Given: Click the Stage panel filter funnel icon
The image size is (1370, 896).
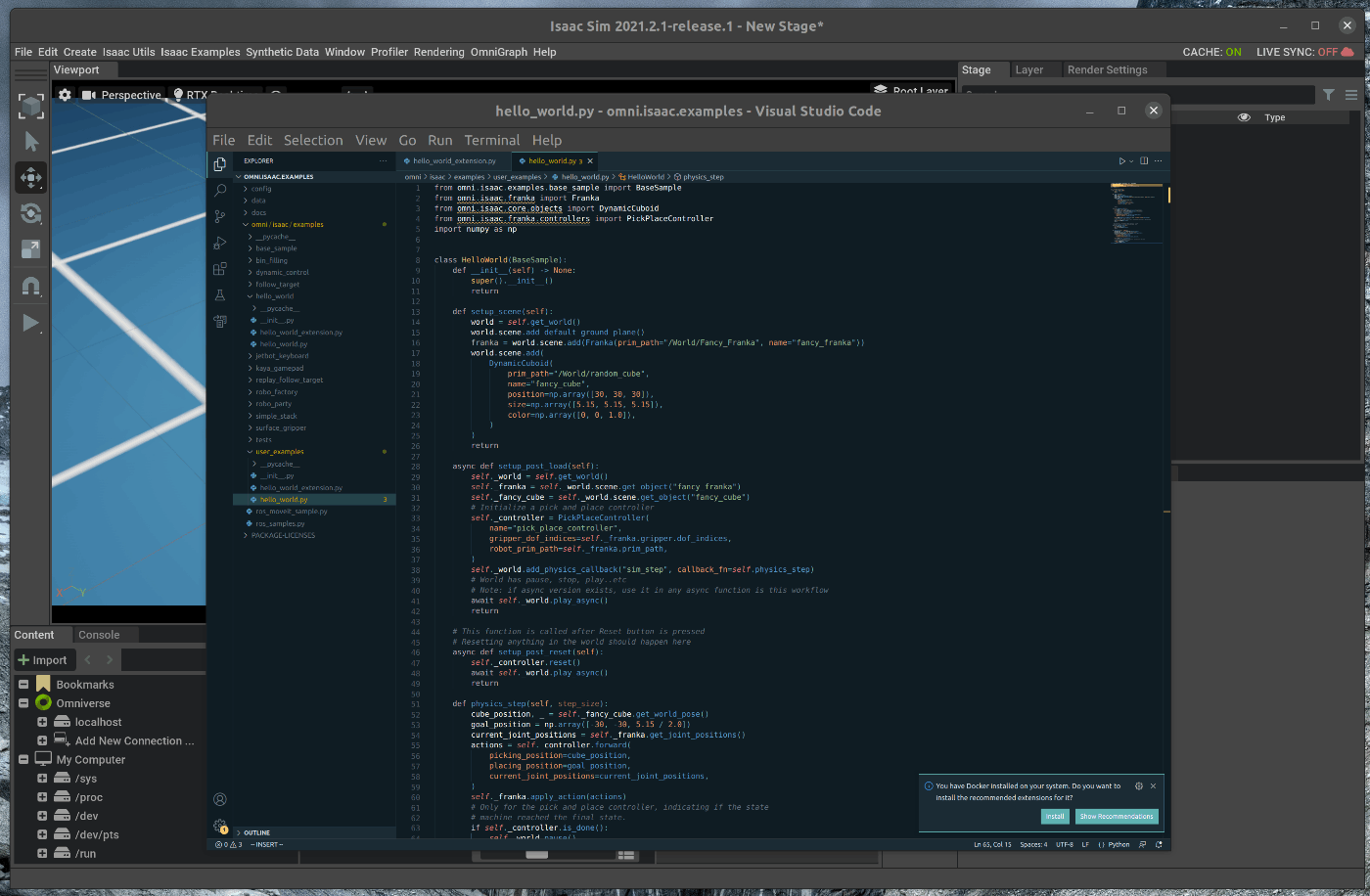Looking at the screenshot, I should 1329,95.
